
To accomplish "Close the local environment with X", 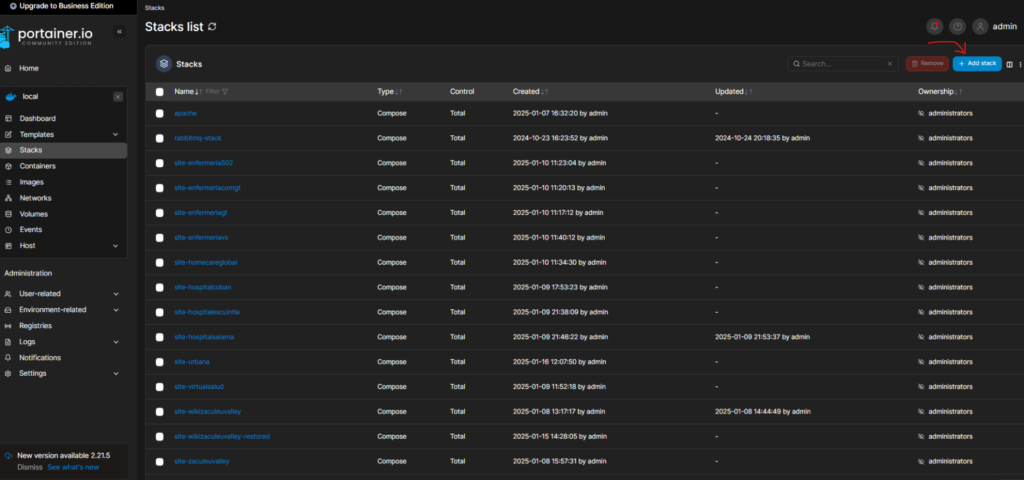I will point(117,97).
